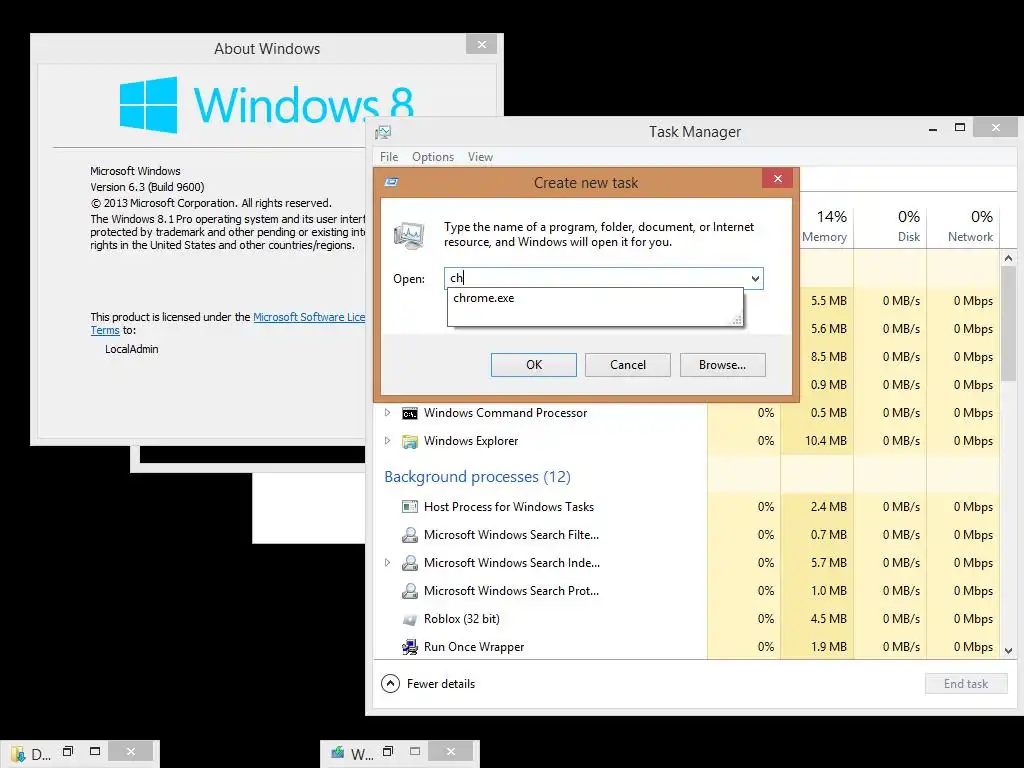Open the View menu in Task Manager

(x=480, y=157)
